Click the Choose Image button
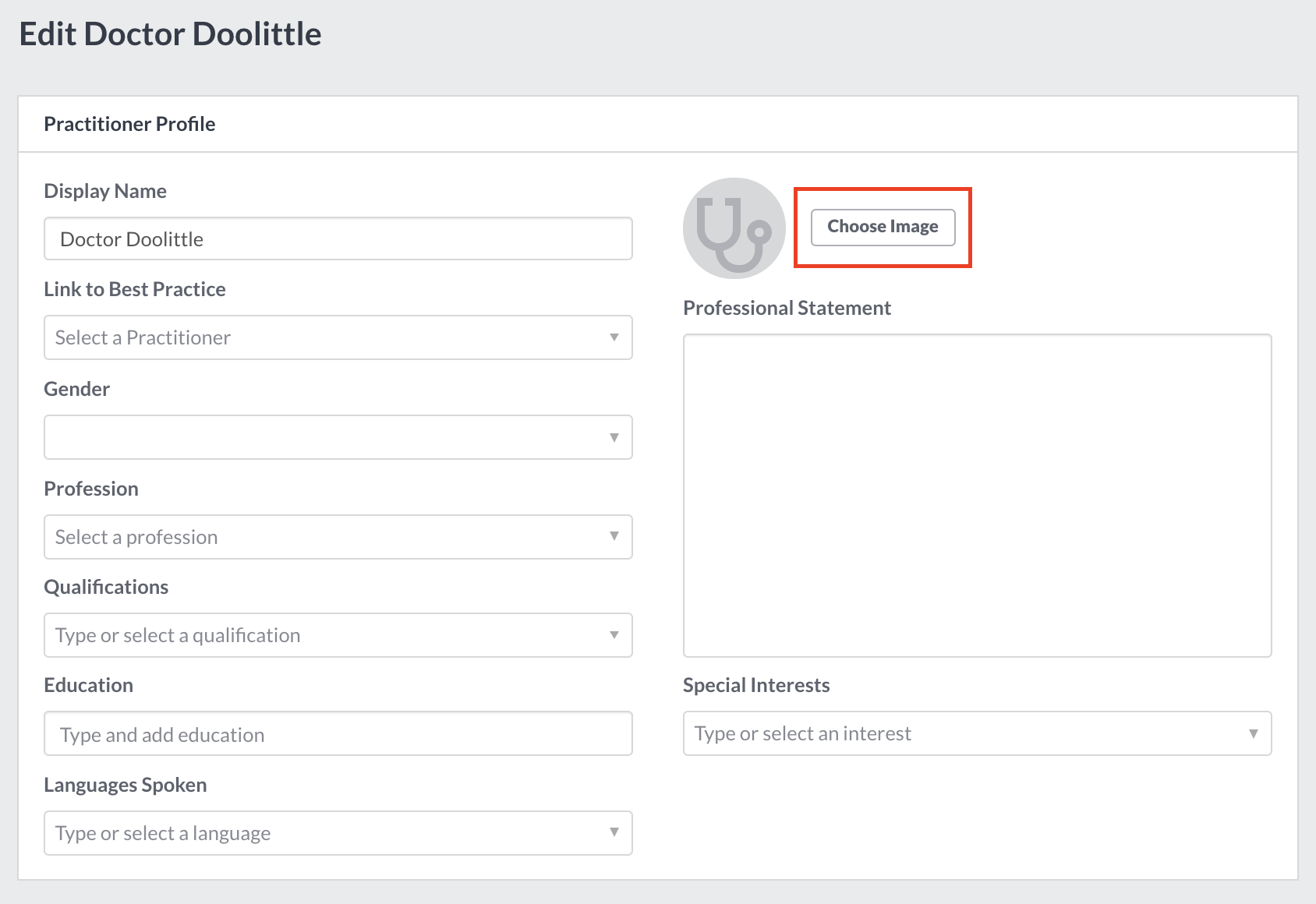This screenshot has width=1316, height=904. [883, 227]
